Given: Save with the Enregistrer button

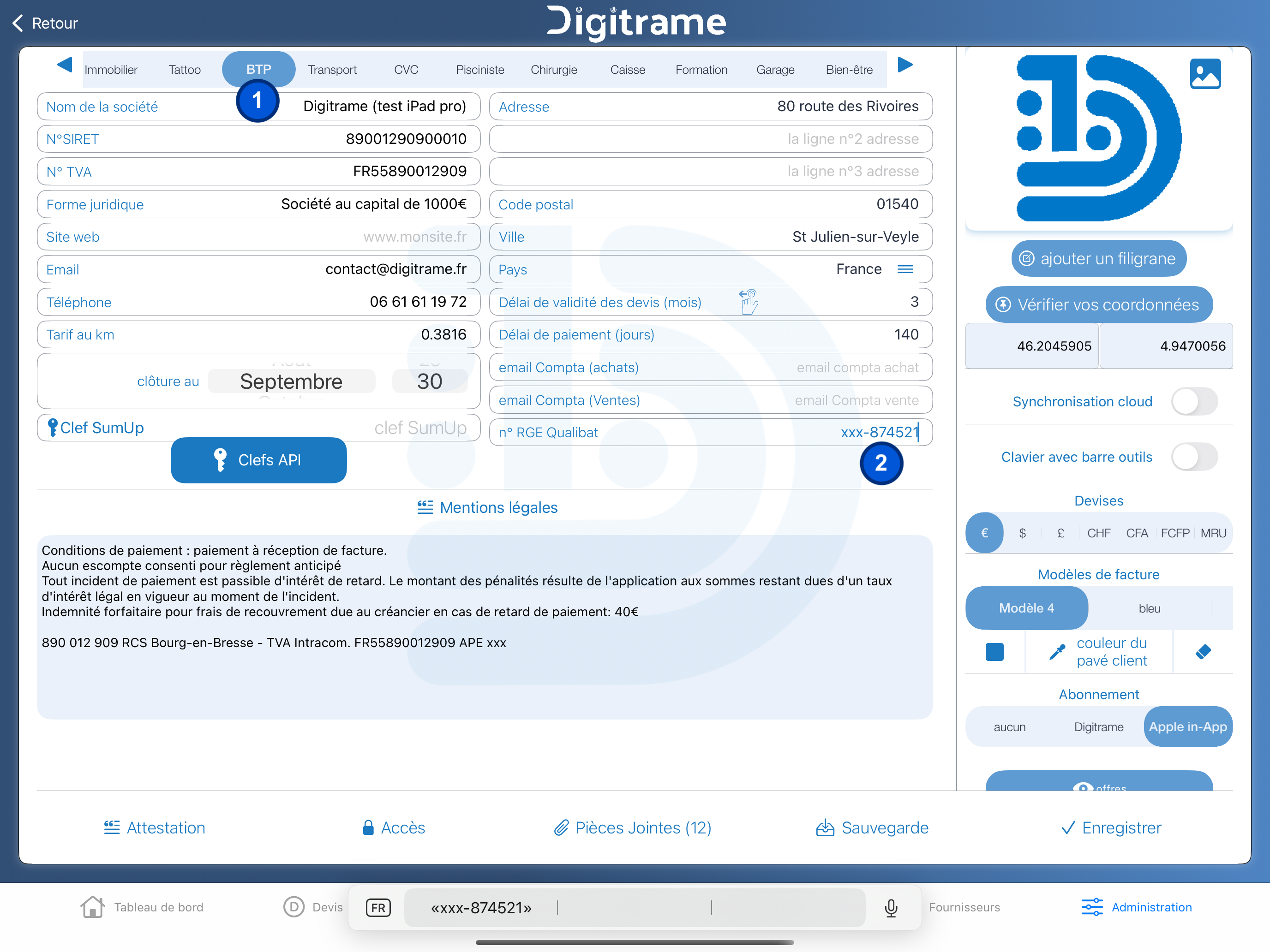Looking at the screenshot, I should [1111, 827].
